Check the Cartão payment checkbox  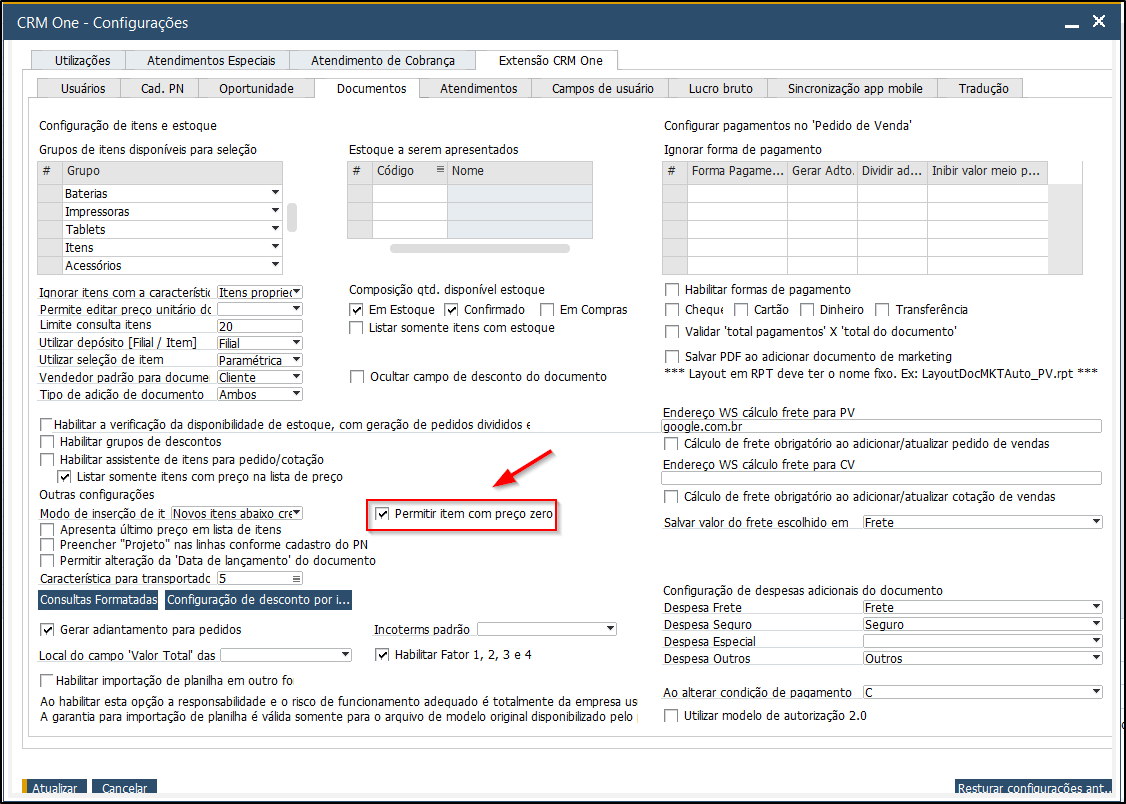pyautogui.click(x=741, y=310)
